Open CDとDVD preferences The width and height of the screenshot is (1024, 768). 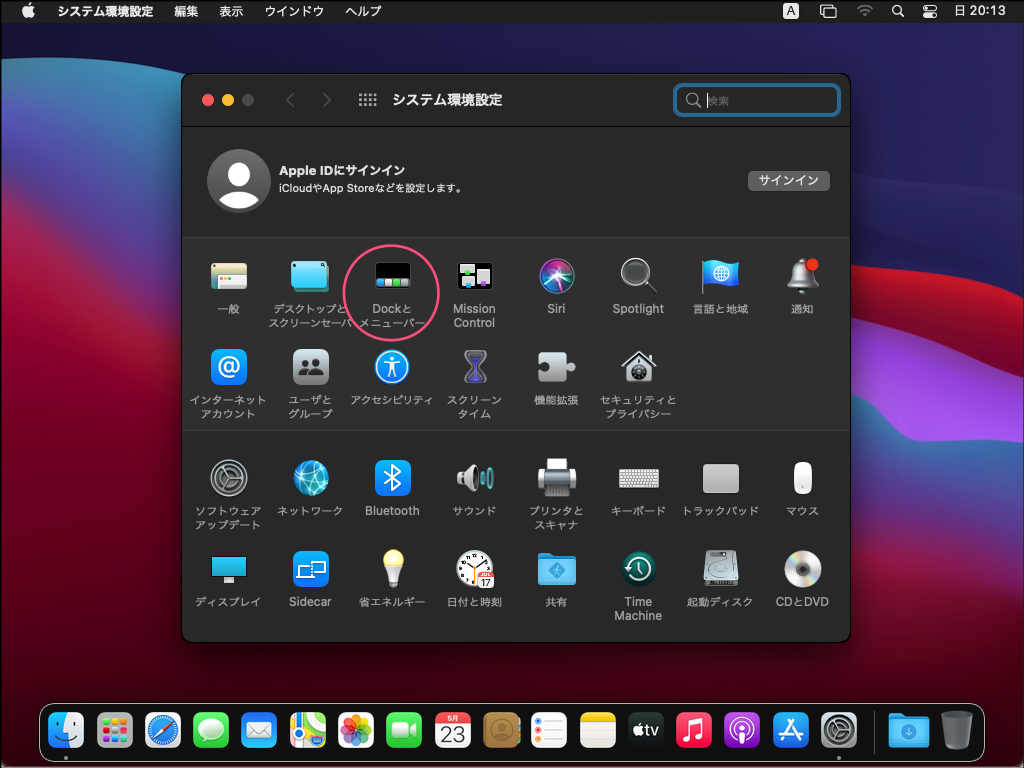(803, 569)
